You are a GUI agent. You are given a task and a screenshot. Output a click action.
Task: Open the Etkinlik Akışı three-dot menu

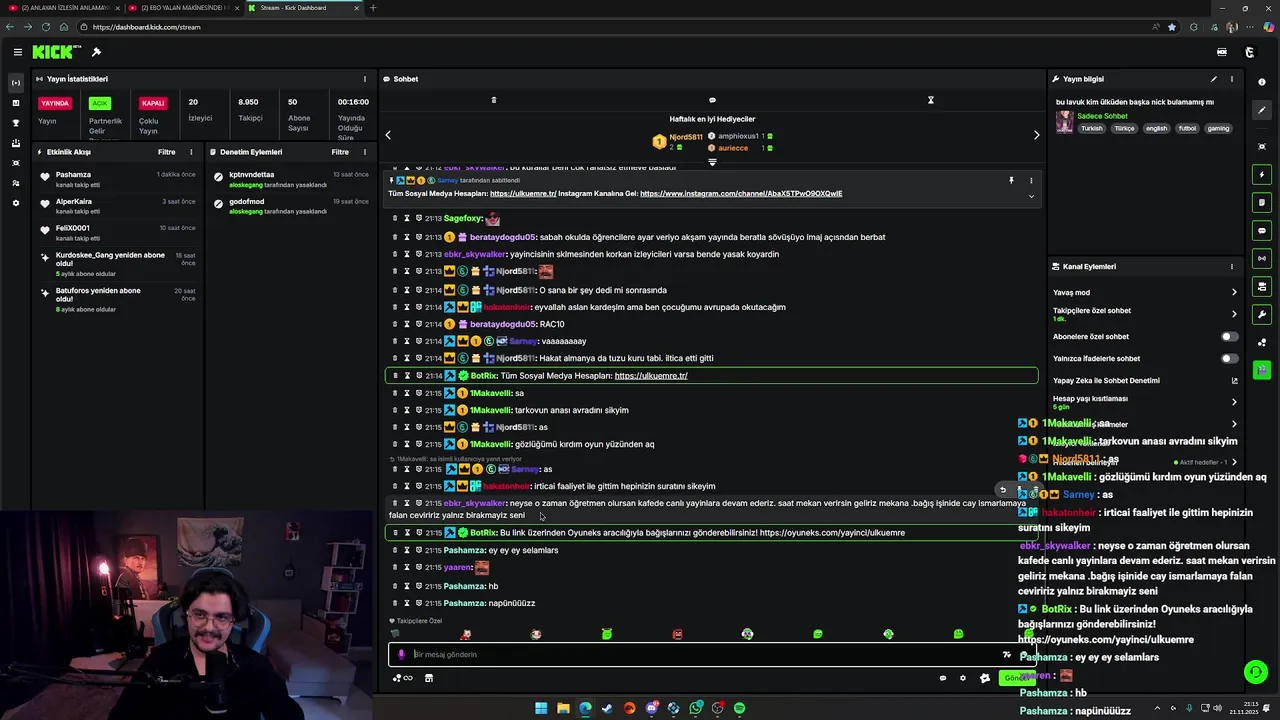pos(191,152)
